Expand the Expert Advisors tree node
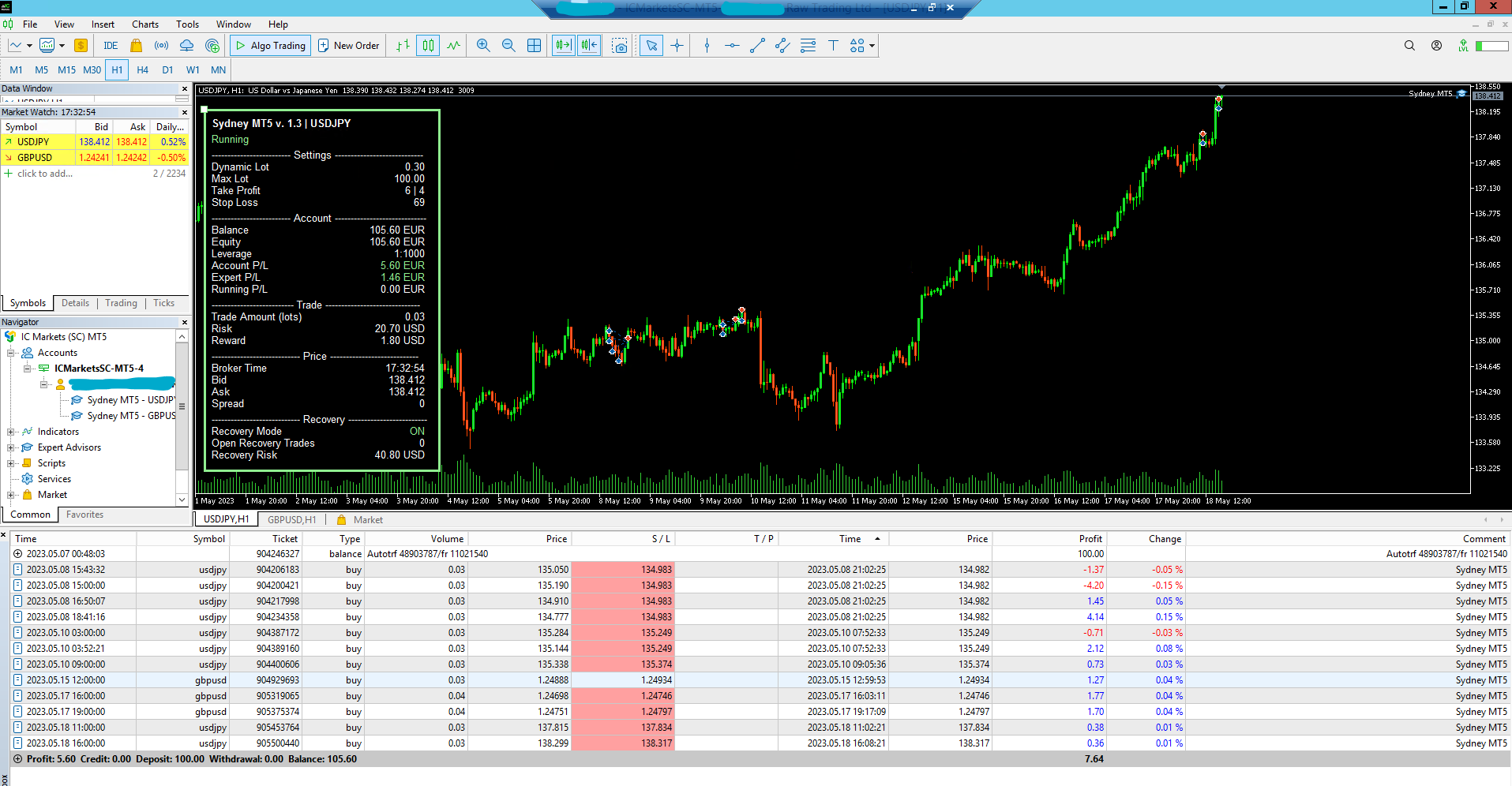This screenshot has width=1512, height=786. [x=11, y=447]
